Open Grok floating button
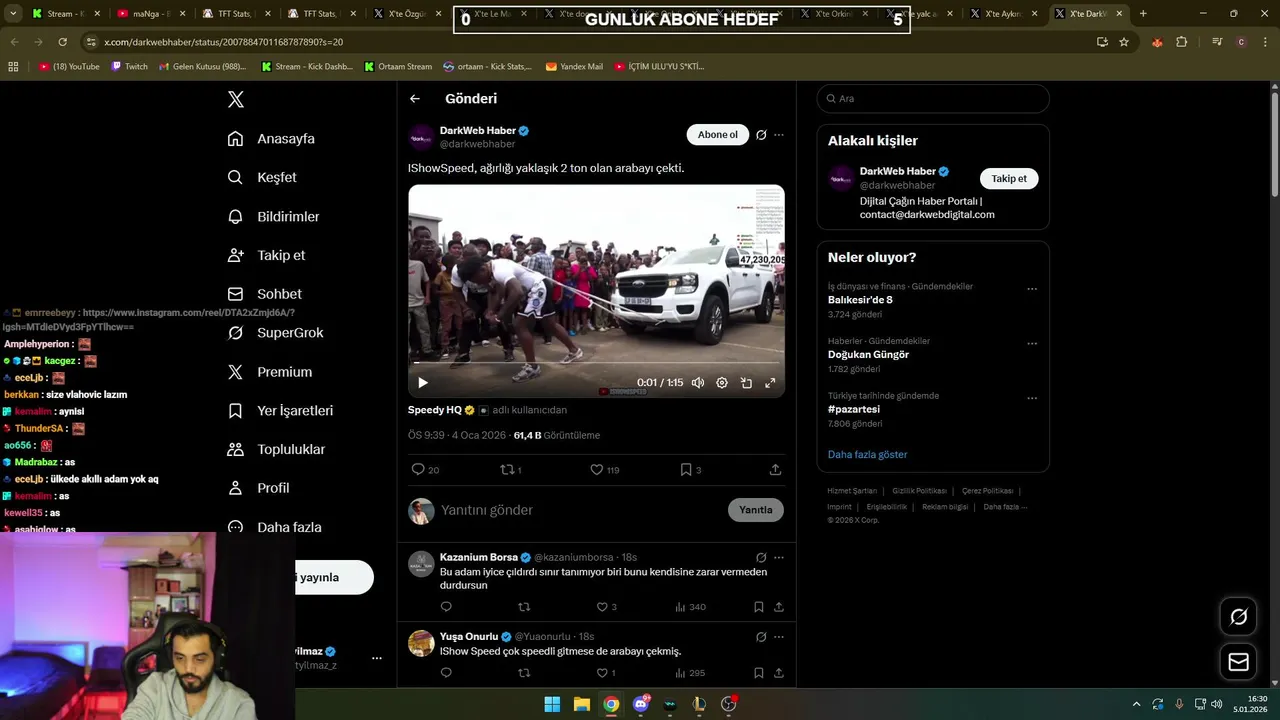This screenshot has width=1280, height=720. click(x=1238, y=617)
